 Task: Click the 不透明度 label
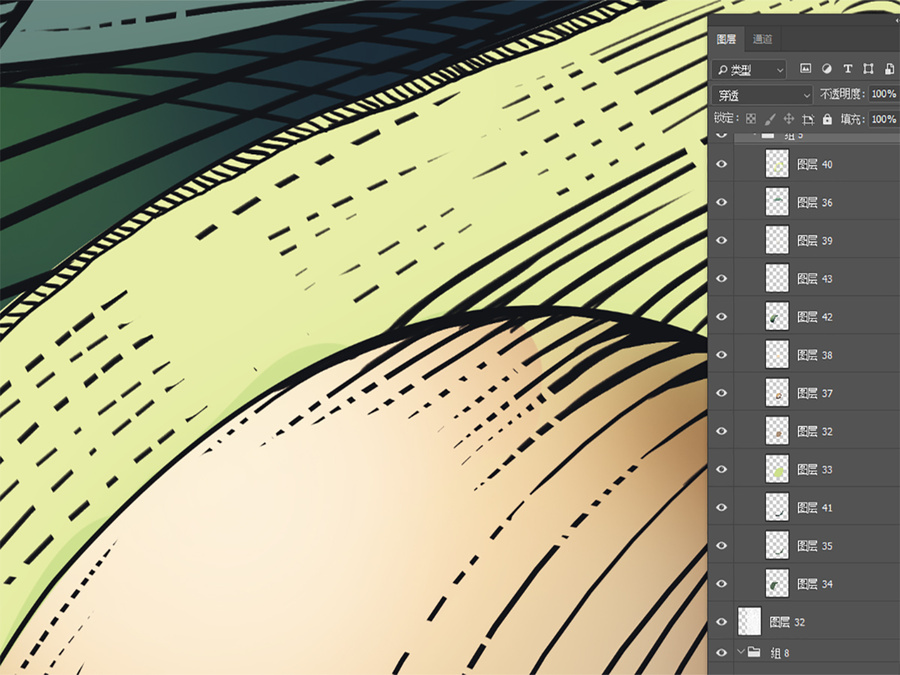coord(842,94)
